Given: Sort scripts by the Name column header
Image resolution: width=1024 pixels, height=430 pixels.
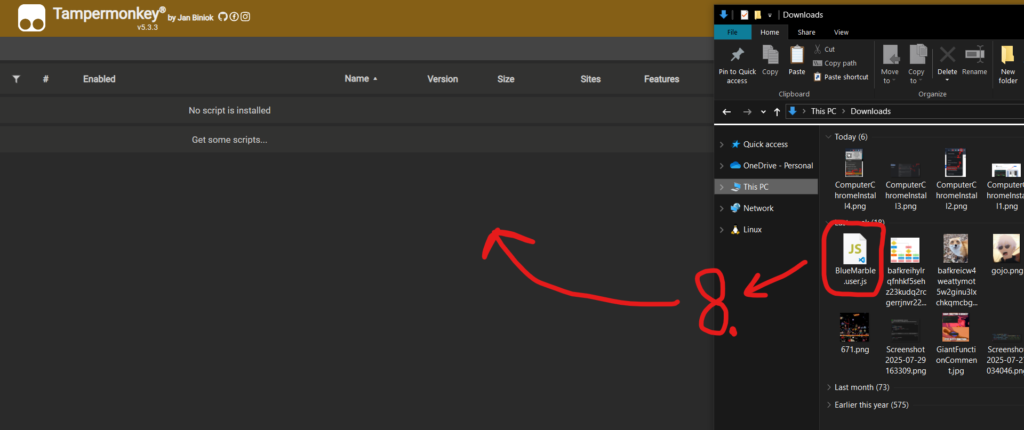Looking at the screenshot, I should click(357, 79).
